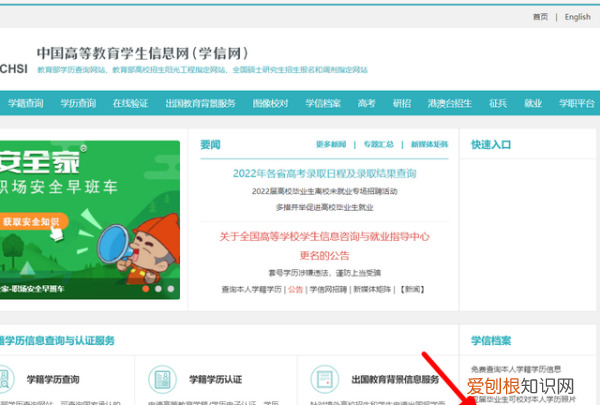Select the second carousel dot

click(x=158, y=289)
